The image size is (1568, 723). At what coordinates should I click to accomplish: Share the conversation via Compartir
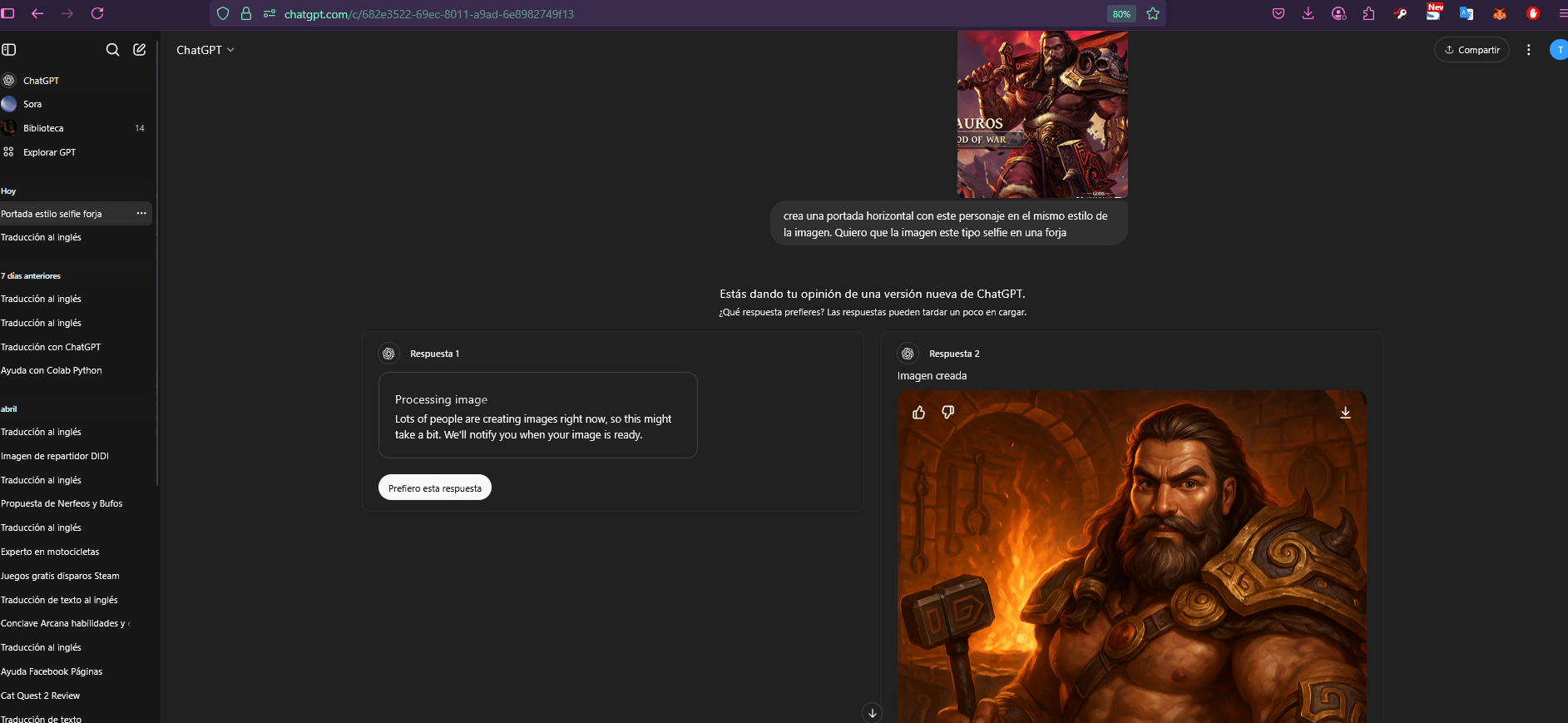(1472, 50)
